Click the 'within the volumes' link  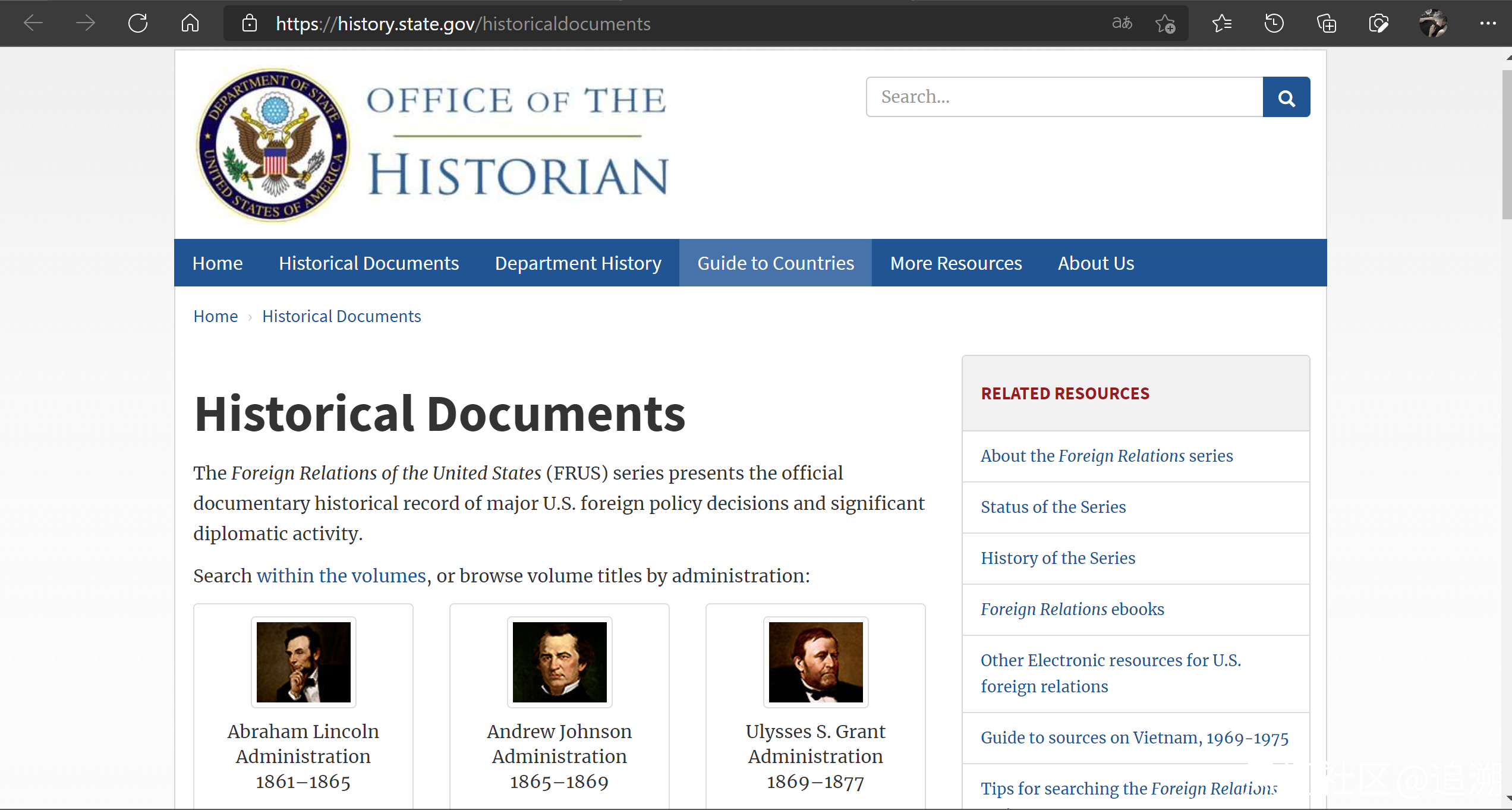coord(341,576)
